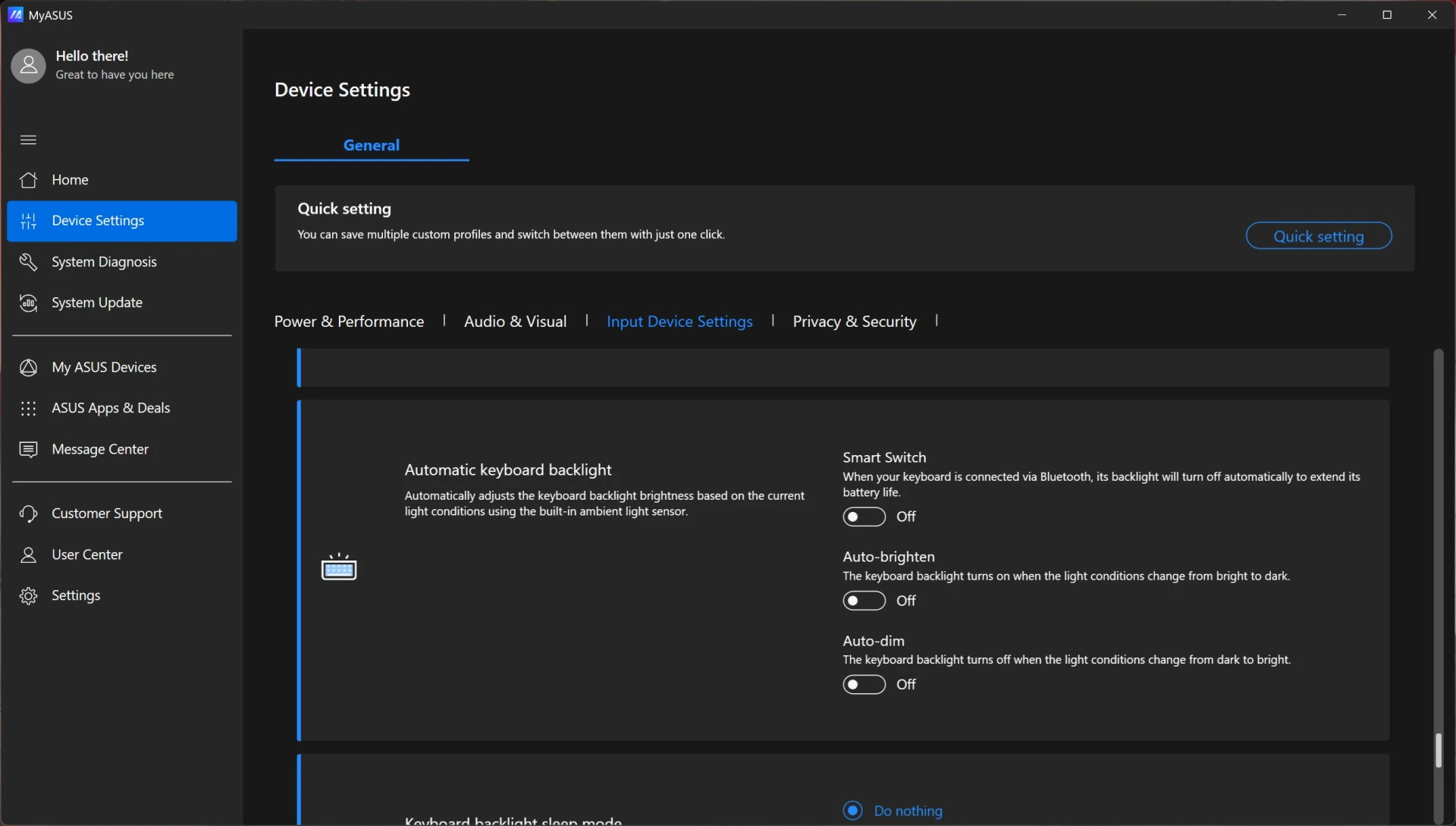Open the hamburger navigation menu
The height and width of the screenshot is (826, 1456).
point(28,140)
